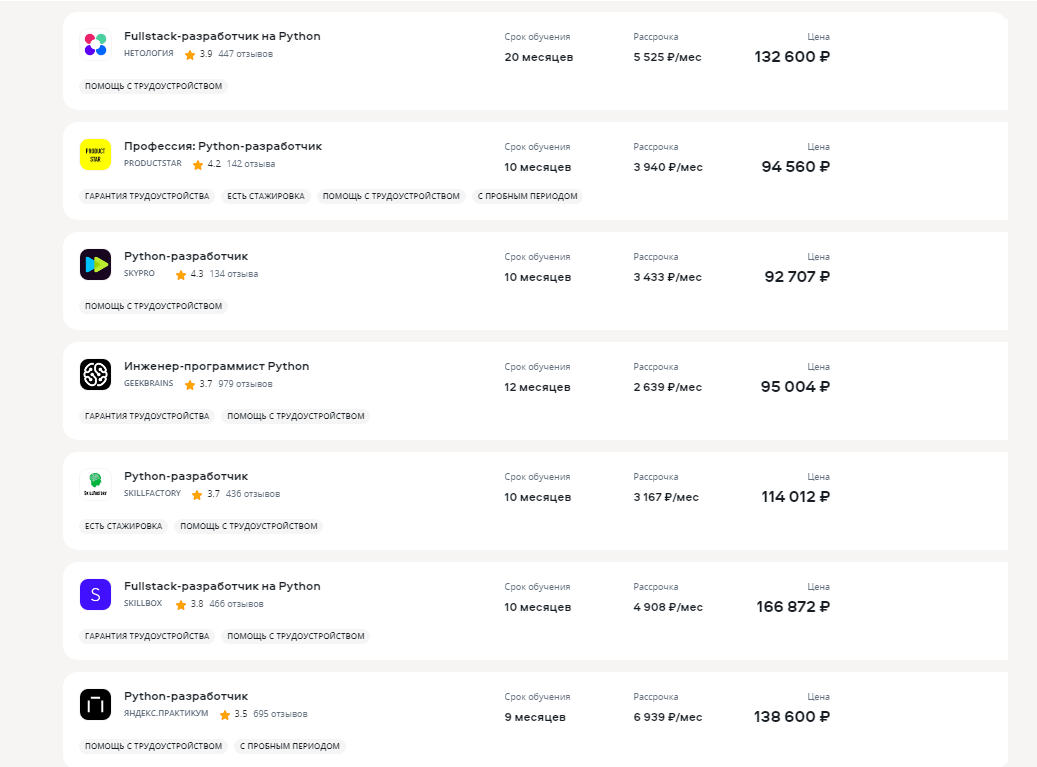Viewport: 1037px width, 767px height.
Task: Click the GeekBrains brain logo icon
Action: (95, 375)
